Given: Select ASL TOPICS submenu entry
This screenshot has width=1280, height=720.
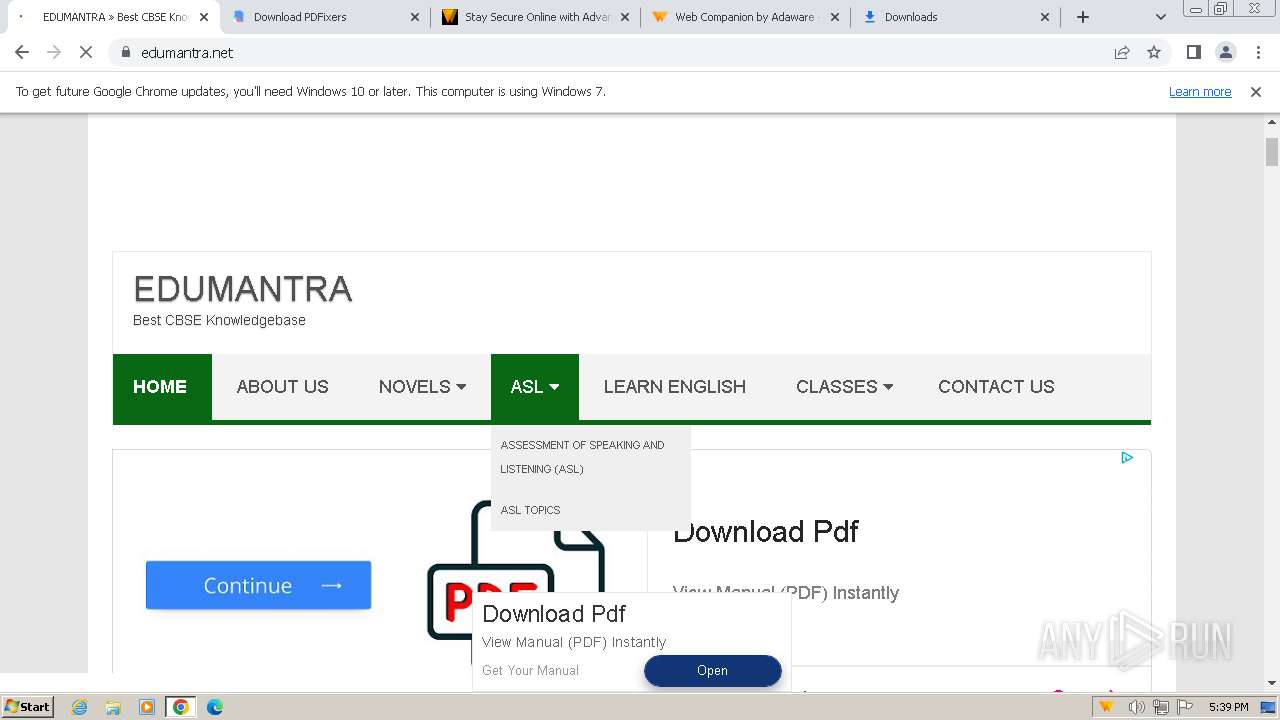Looking at the screenshot, I should tap(531, 510).
